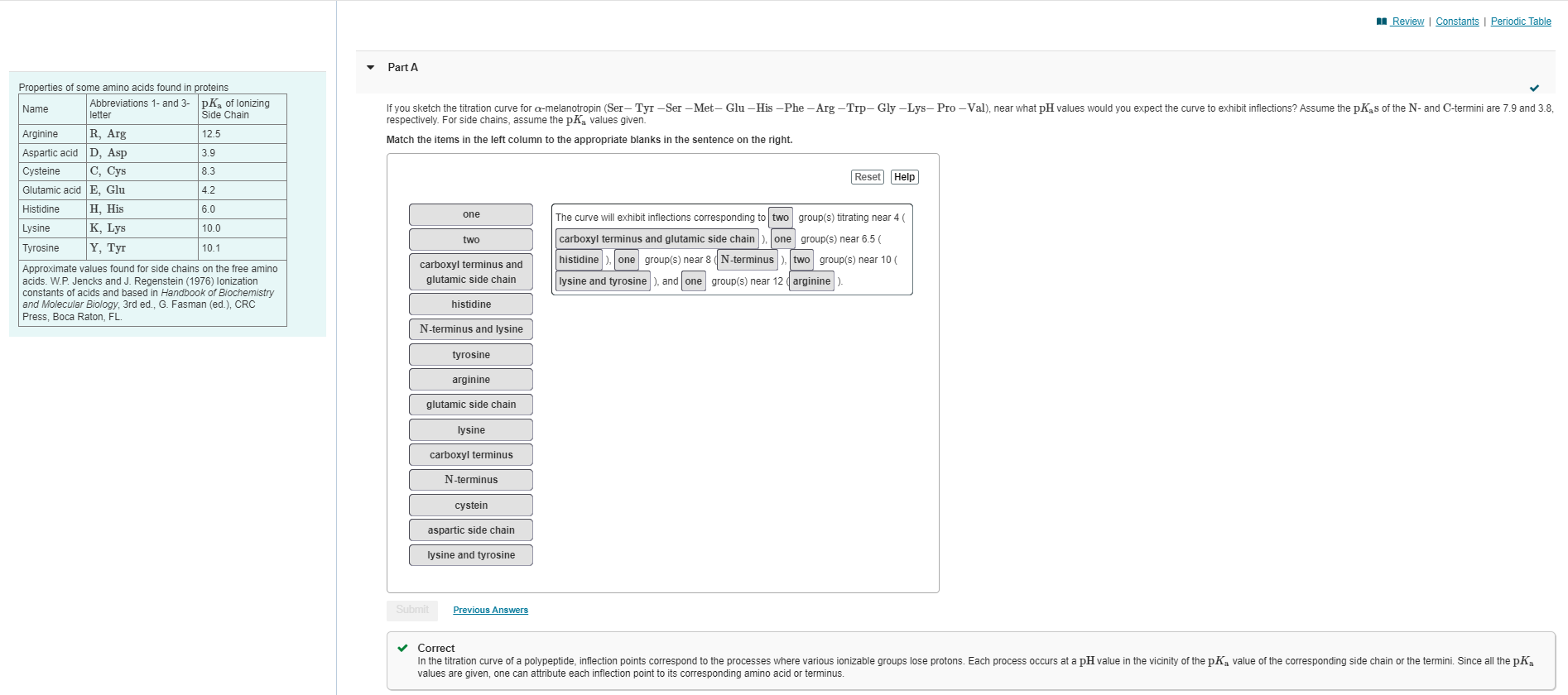
Task: Pick 'carboxyl terminus and glutamic side chain' source tile
Action: [x=471, y=272]
